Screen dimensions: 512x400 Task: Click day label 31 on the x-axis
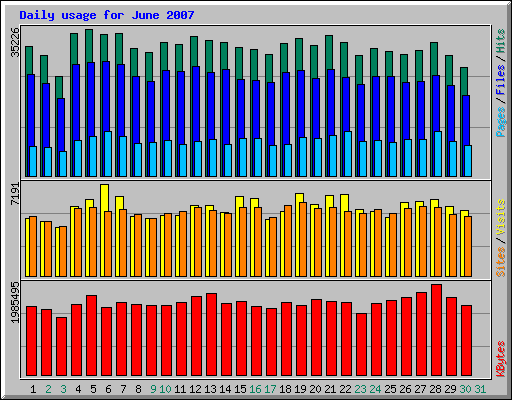click(x=480, y=389)
